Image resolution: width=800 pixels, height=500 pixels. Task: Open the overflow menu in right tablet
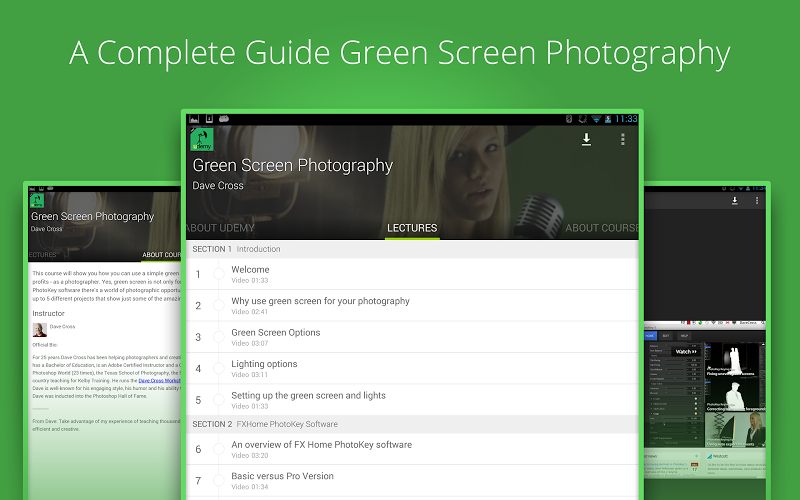coord(757,201)
